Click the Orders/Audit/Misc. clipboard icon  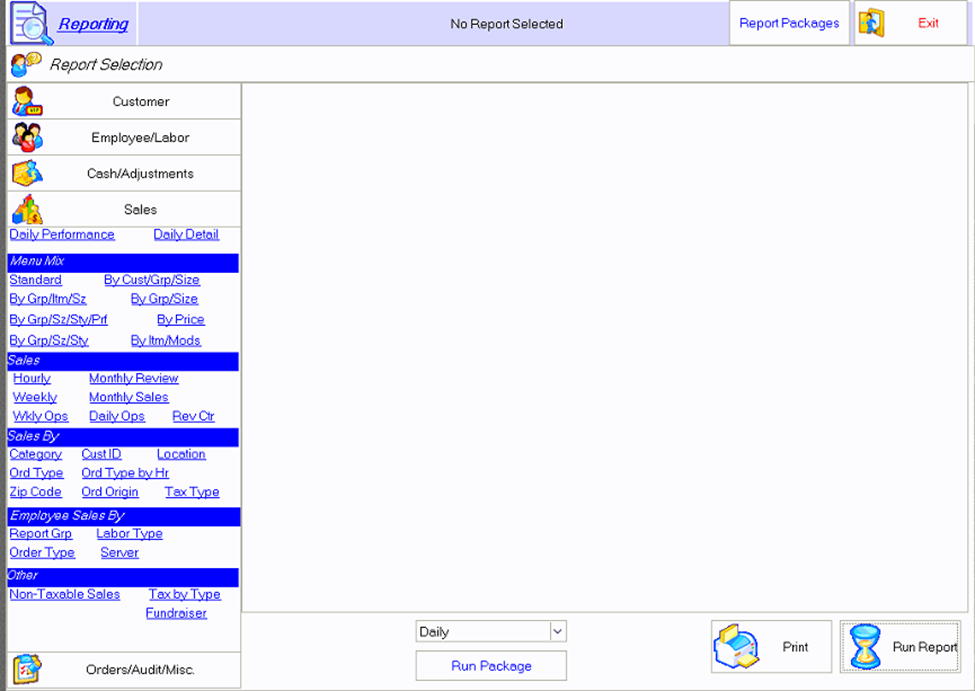(27, 669)
